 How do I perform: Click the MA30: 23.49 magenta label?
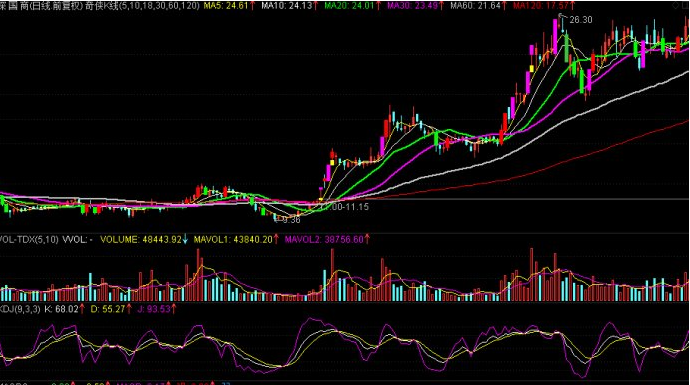pyautogui.click(x=412, y=6)
